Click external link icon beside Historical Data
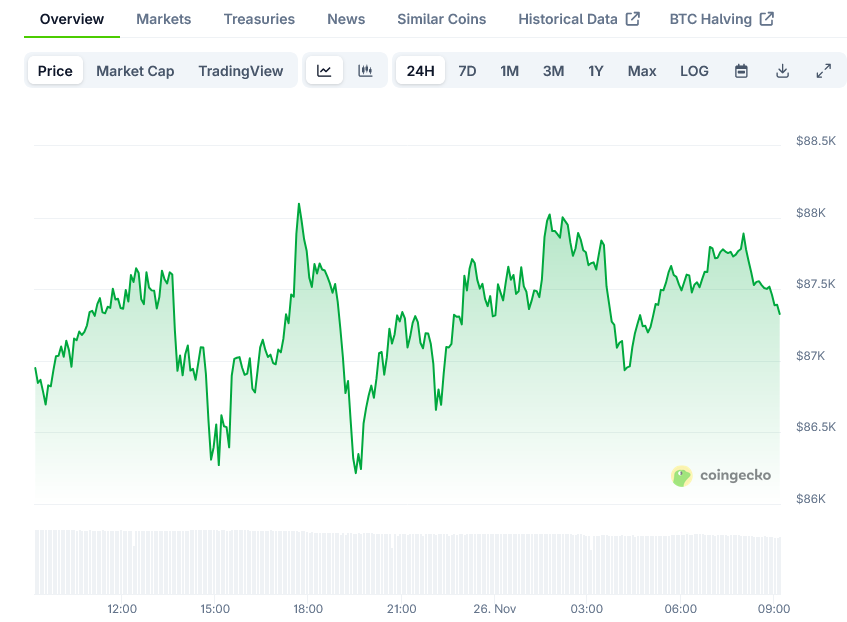 coord(632,19)
